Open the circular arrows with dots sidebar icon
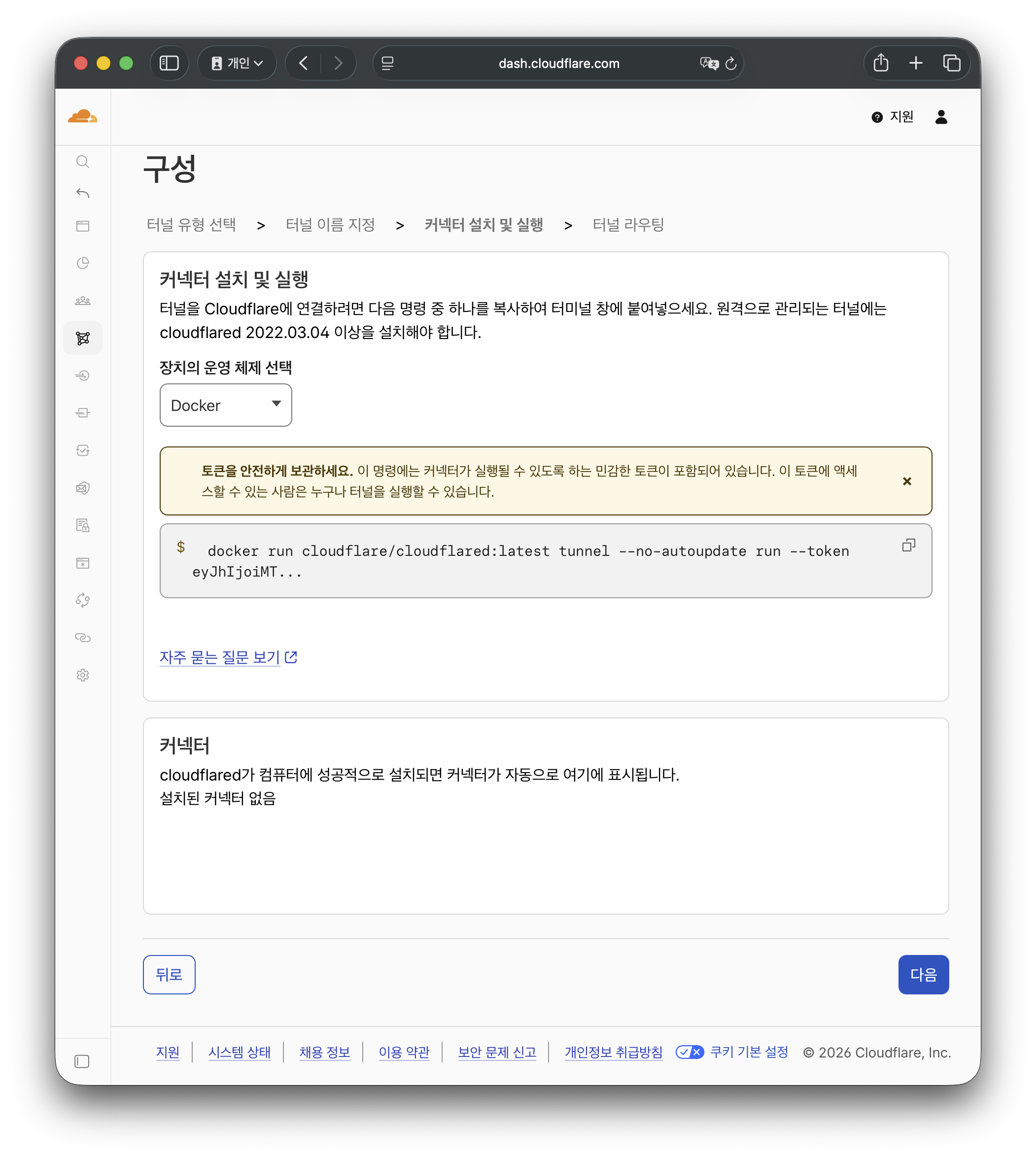This screenshot has height=1158, width=1036. [82, 600]
